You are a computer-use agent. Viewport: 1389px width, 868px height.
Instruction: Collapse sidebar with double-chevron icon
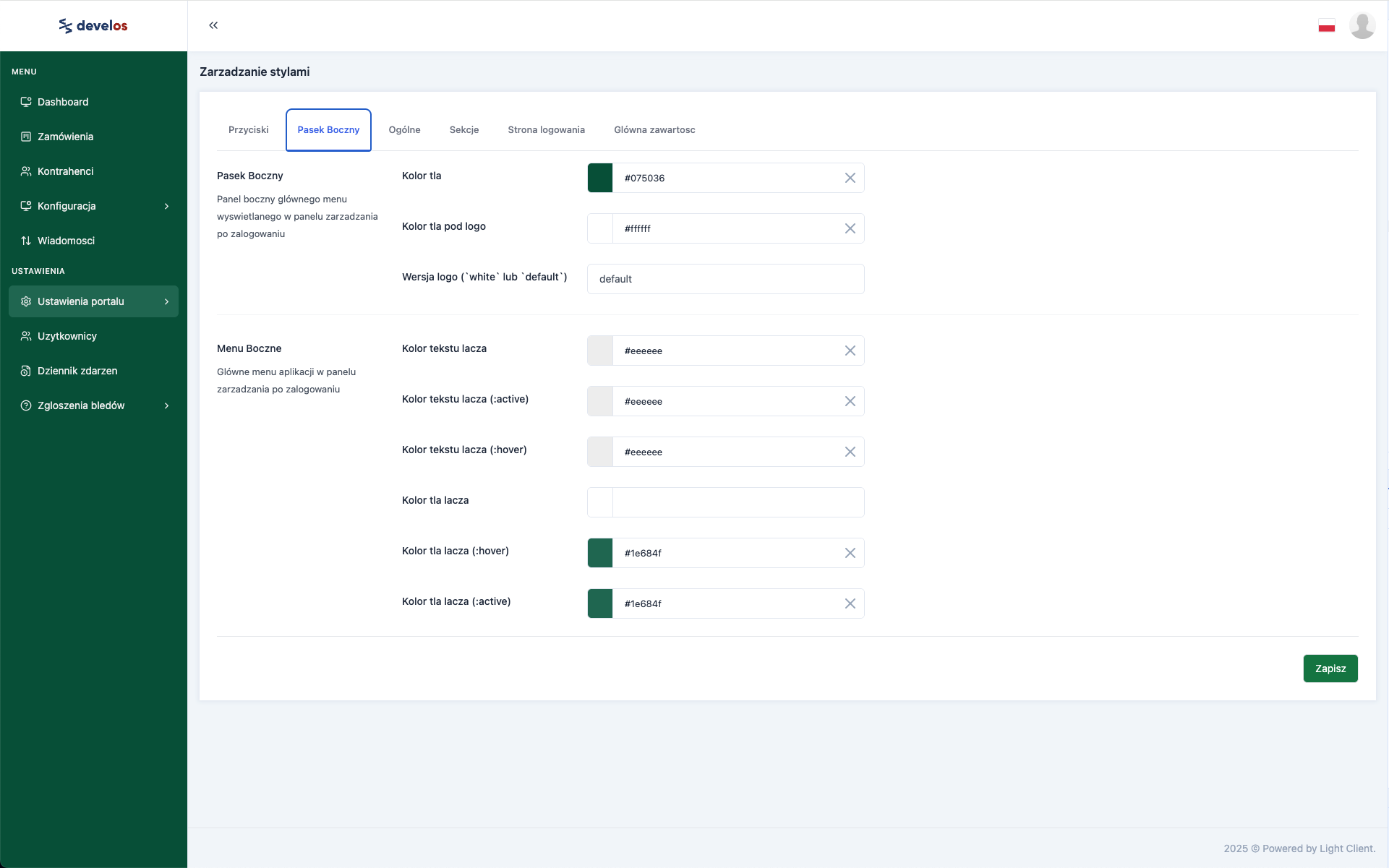(213, 25)
